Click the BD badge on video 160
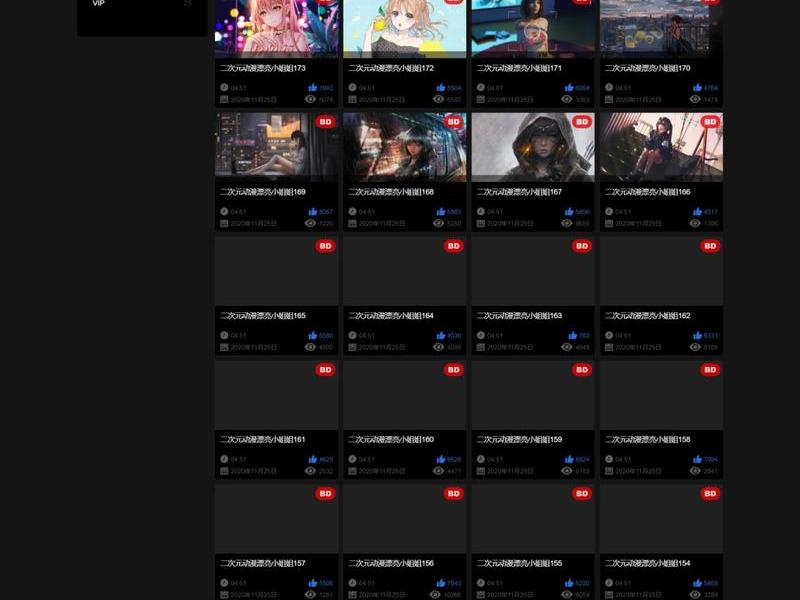The width and height of the screenshot is (800, 600). pyautogui.click(x=454, y=369)
